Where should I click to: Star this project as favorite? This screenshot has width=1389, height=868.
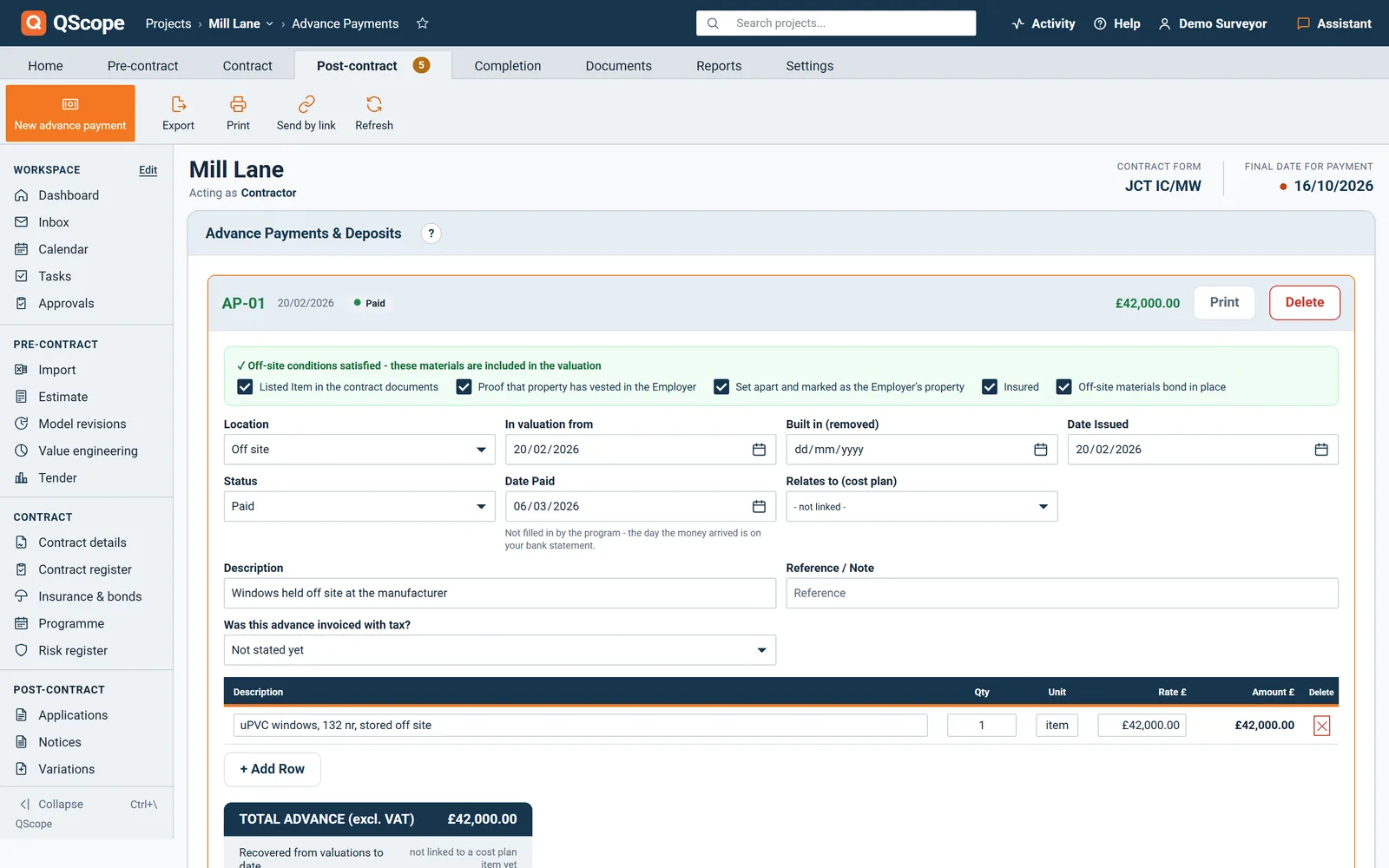click(x=423, y=23)
